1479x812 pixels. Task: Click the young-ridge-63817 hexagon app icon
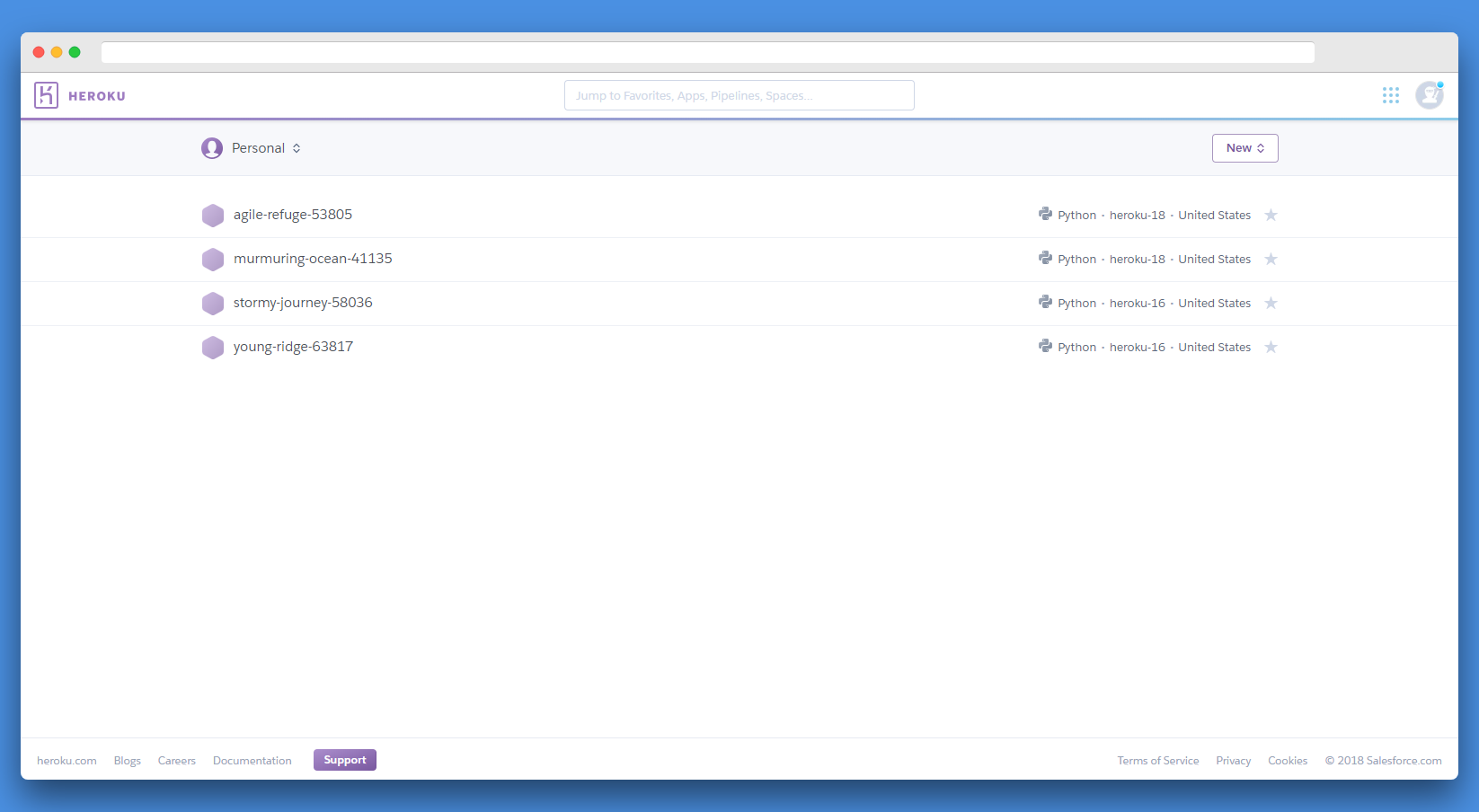[213, 348]
